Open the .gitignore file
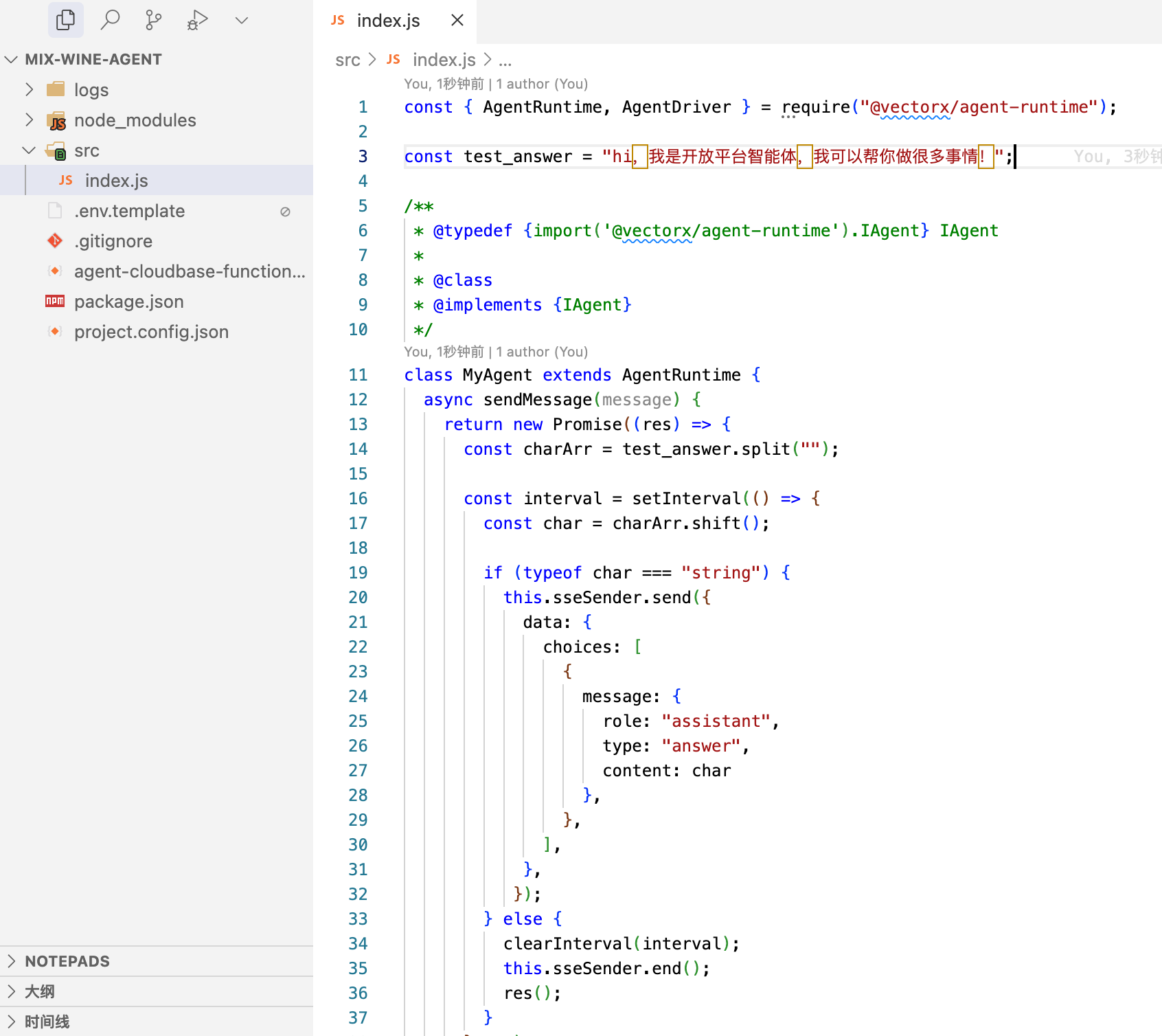 (x=157, y=240)
